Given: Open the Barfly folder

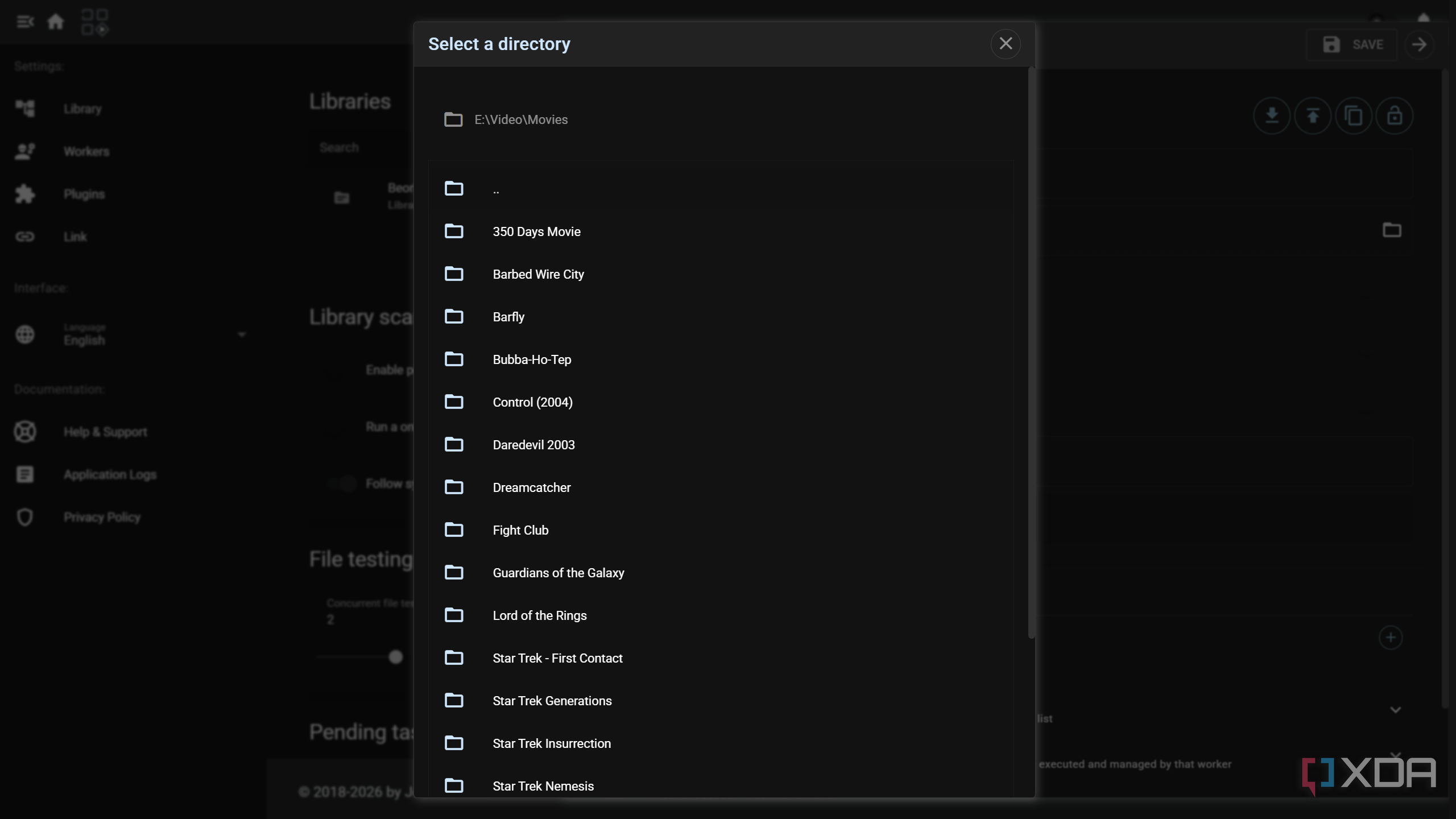Looking at the screenshot, I should click(721, 317).
